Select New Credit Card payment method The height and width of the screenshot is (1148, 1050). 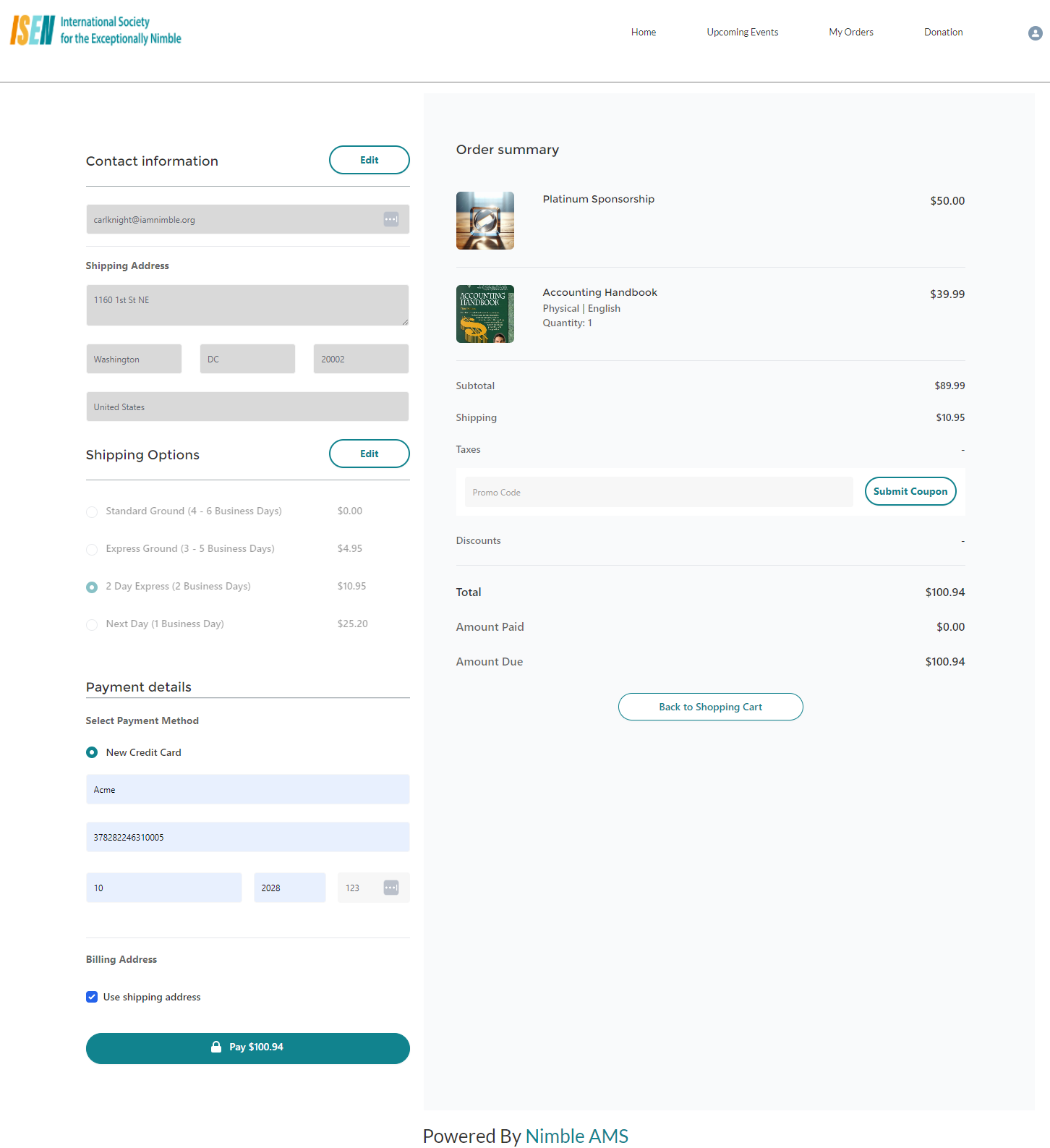tap(92, 752)
